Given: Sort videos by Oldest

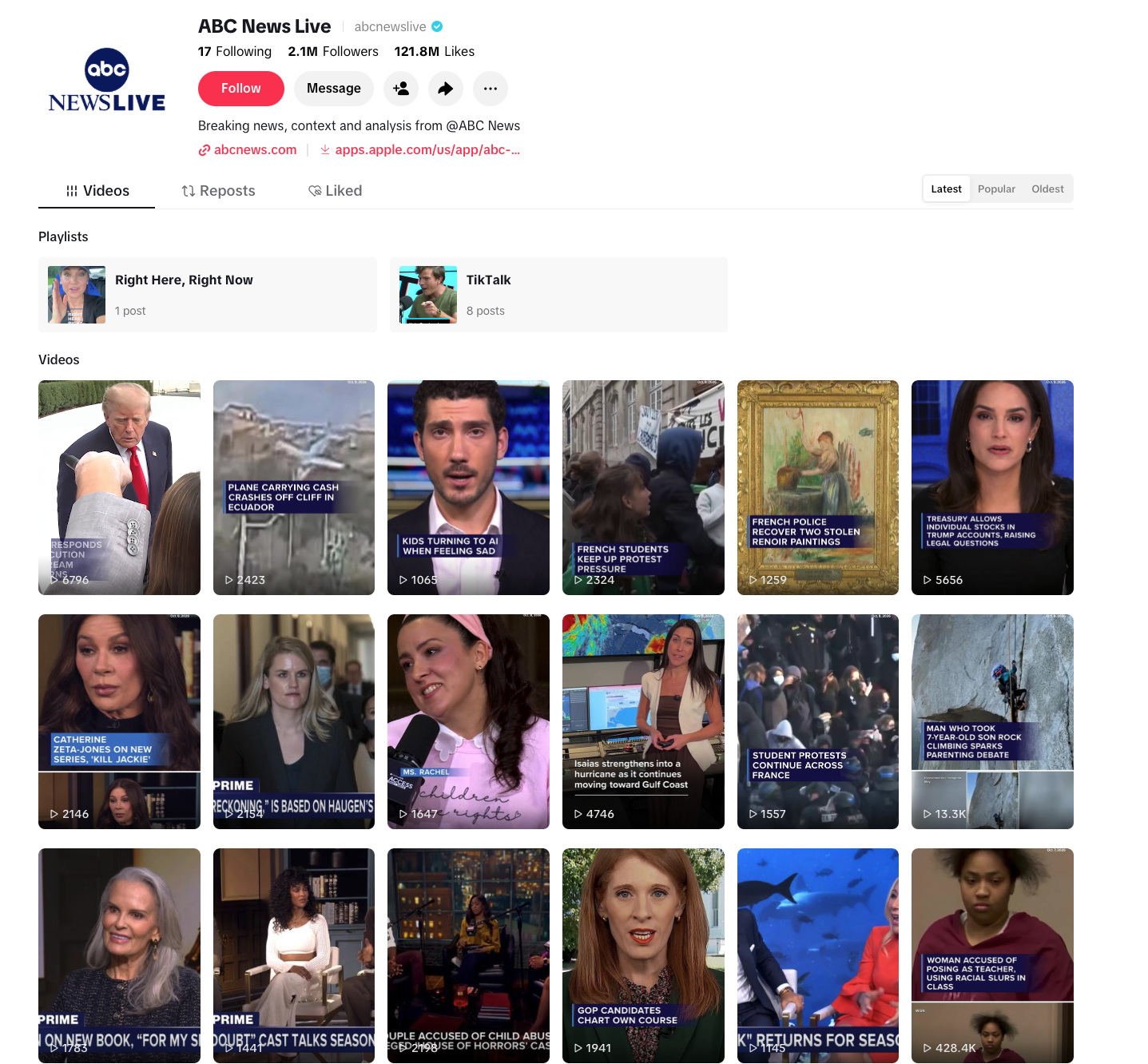Looking at the screenshot, I should click(x=1047, y=189).
